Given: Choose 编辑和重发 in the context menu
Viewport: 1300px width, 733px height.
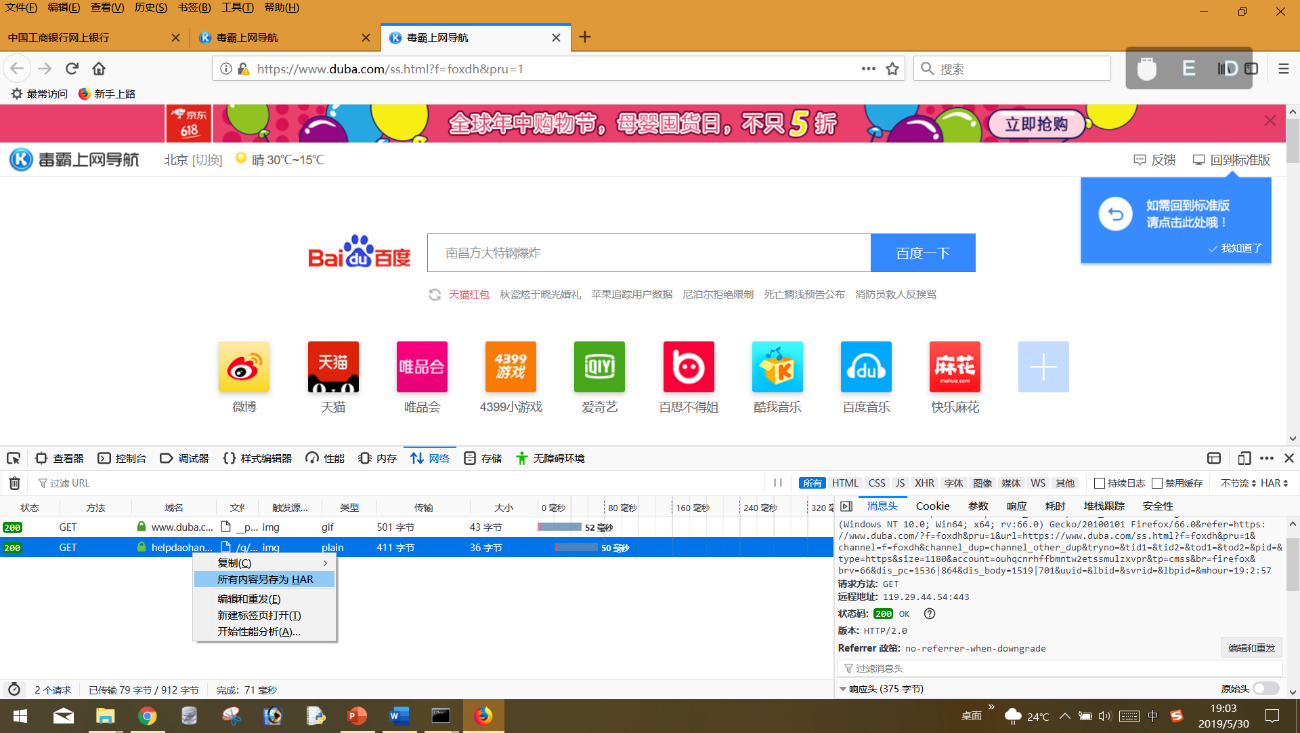Looking at the screenshot, I should click(265, 599).
